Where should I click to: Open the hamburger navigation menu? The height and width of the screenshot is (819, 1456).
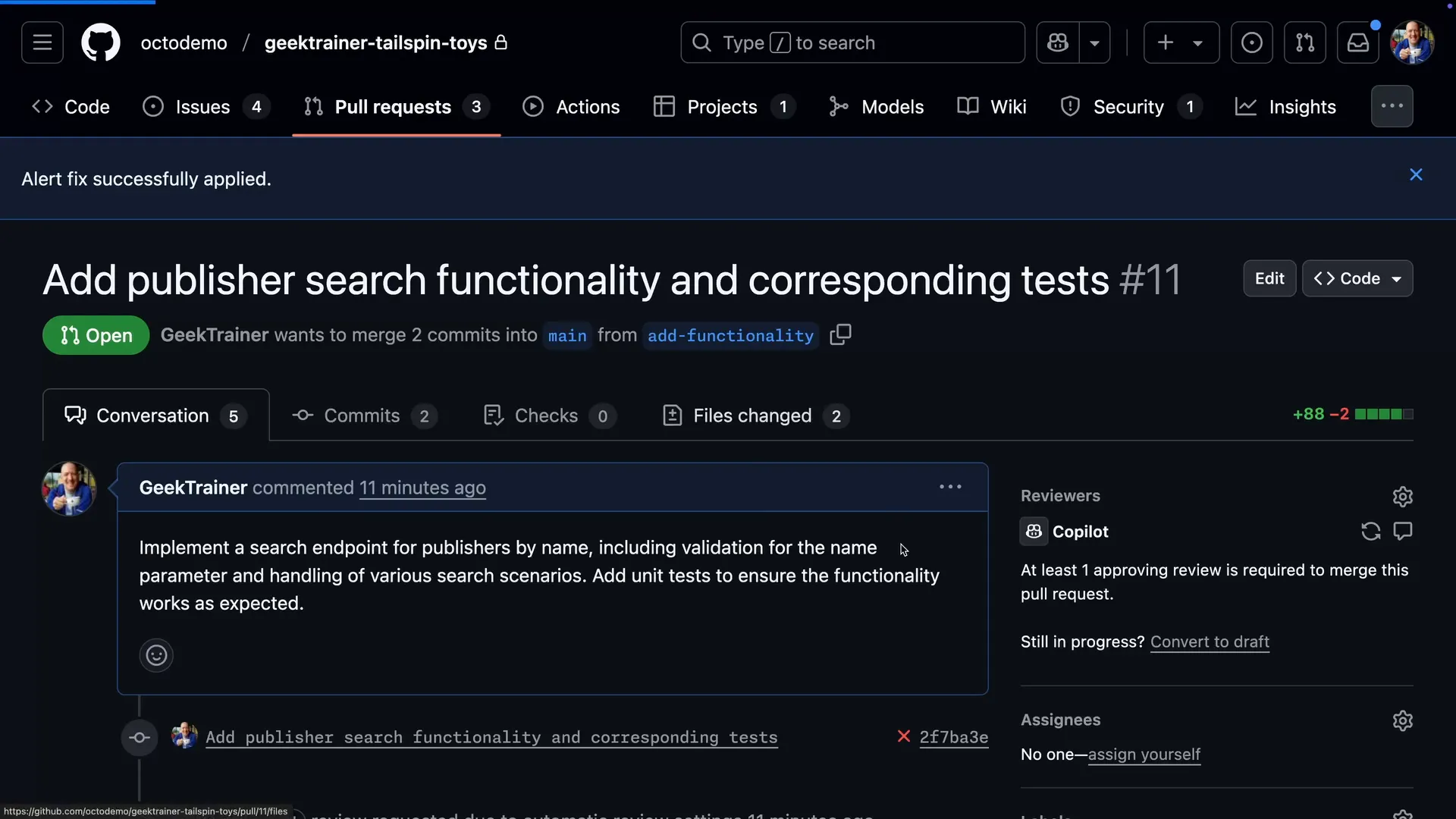[x=42, y=42]
